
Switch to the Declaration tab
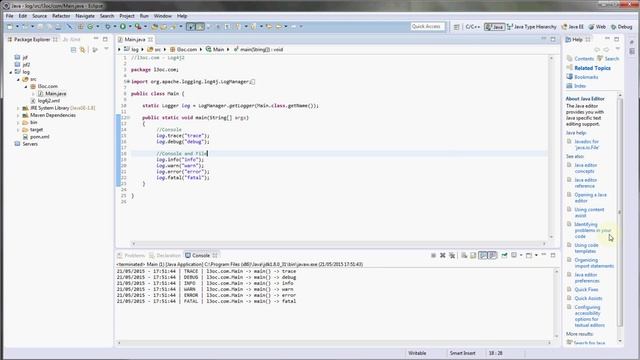coord(165,256)
